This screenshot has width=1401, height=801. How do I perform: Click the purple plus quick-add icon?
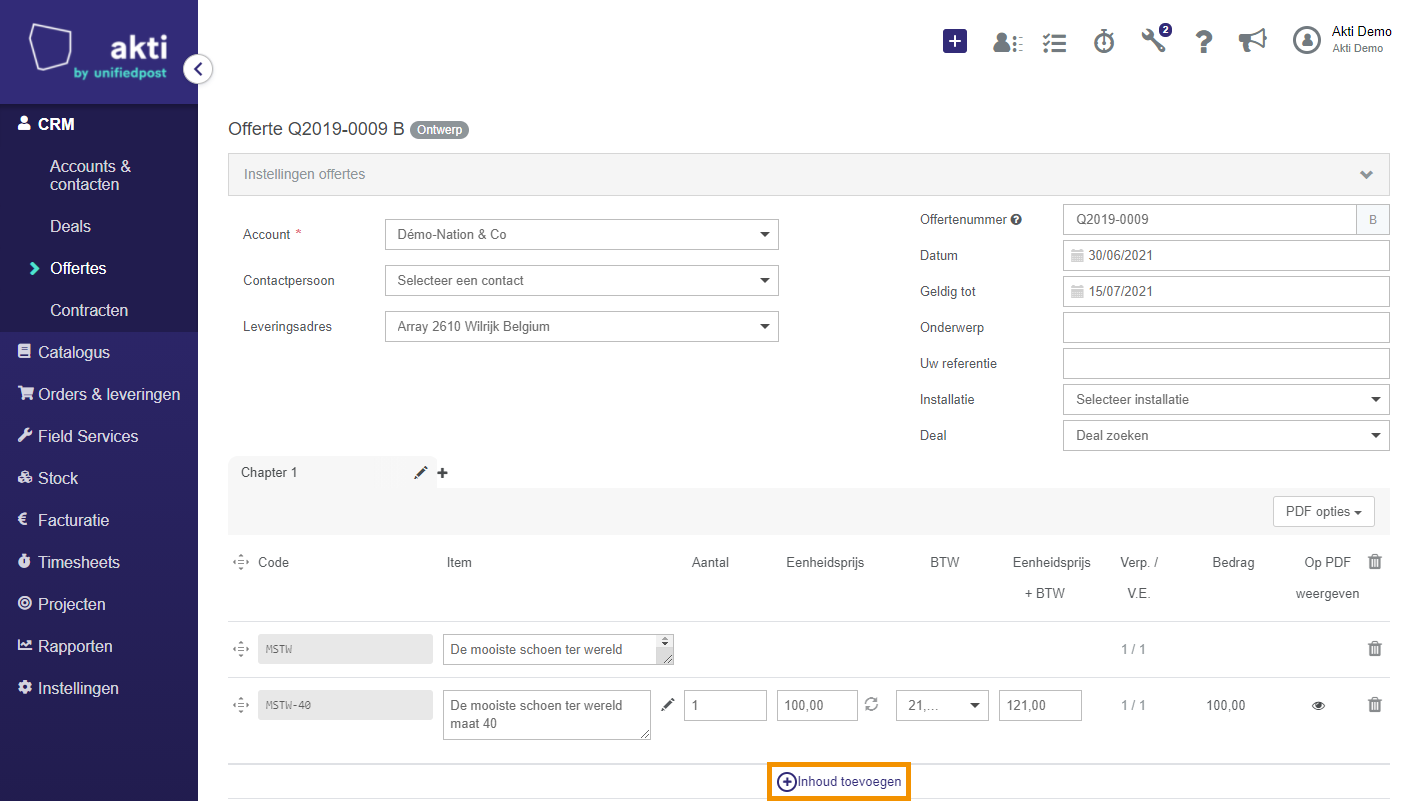point(955,41)
